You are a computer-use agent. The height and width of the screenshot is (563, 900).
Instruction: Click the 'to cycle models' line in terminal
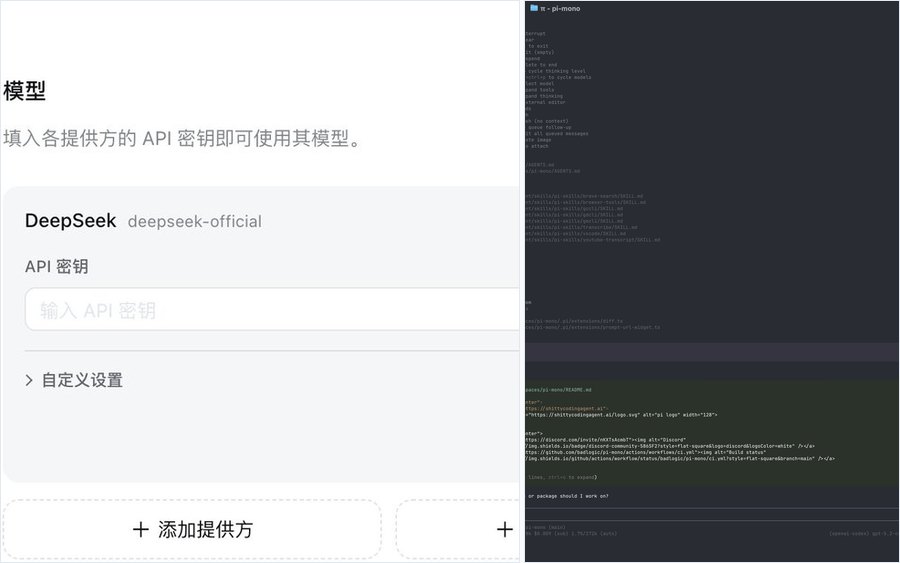(x=558, y=77)
